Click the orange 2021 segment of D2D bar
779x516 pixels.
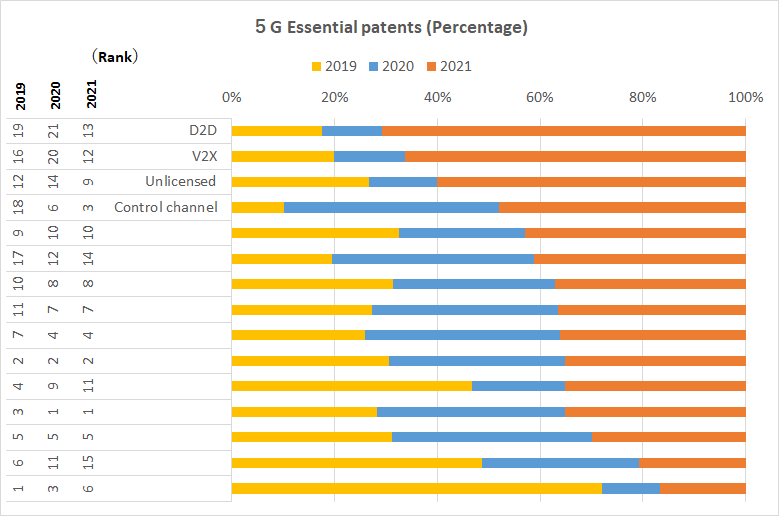[563, 131]
